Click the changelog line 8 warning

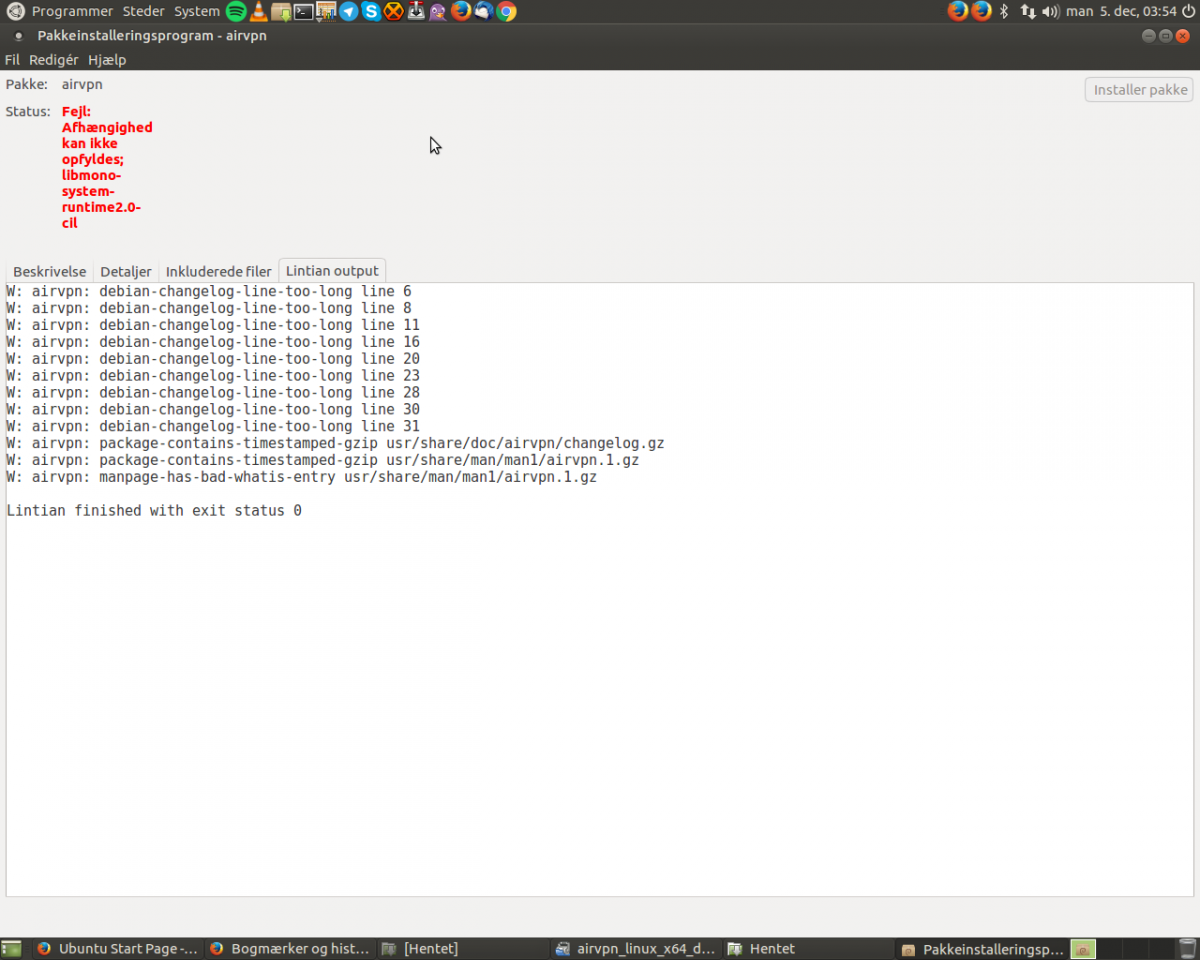click(x=209, y=308)
